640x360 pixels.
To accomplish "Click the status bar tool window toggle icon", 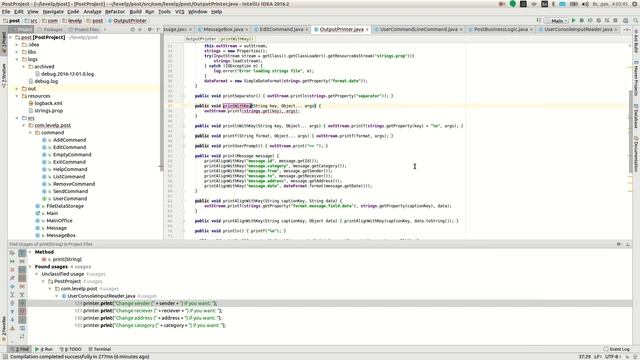I will [x=4, y=357].
